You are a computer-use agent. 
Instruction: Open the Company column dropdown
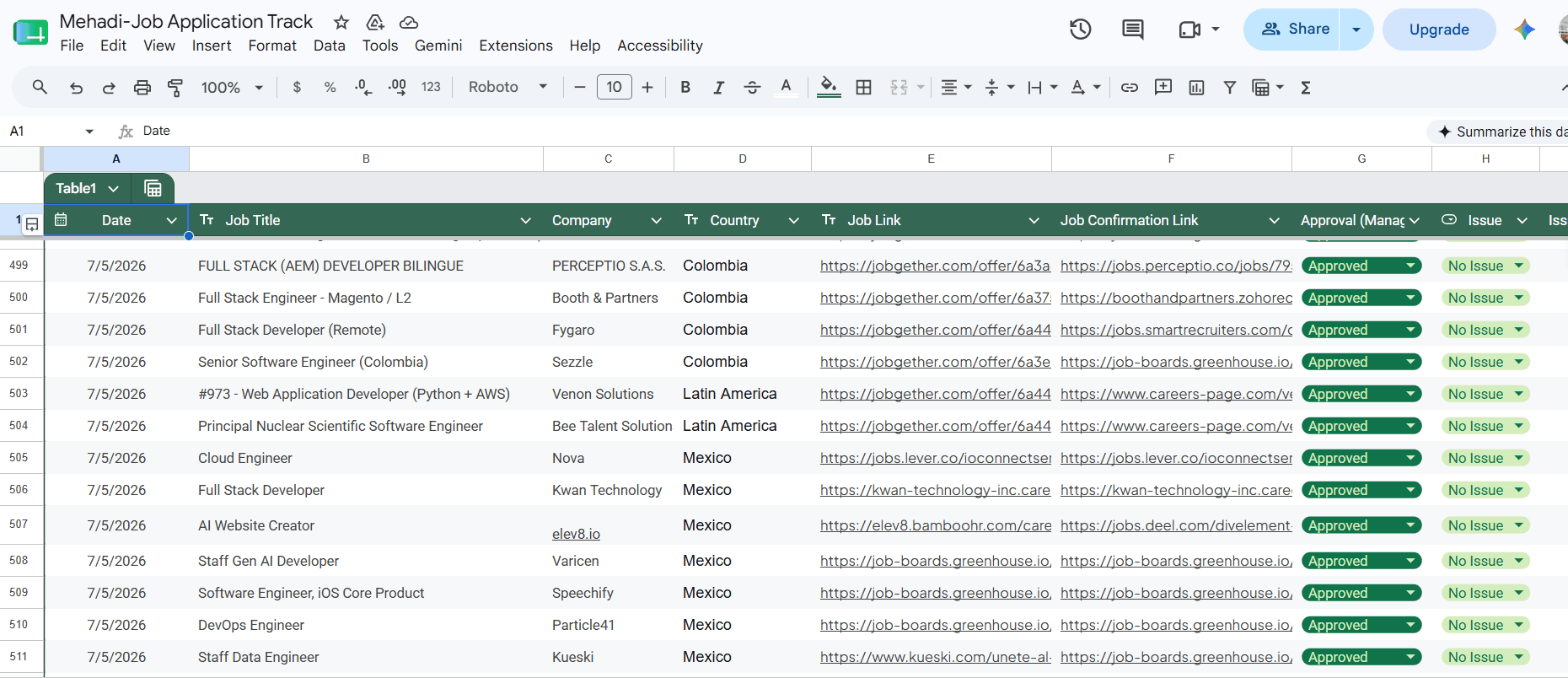656,220
